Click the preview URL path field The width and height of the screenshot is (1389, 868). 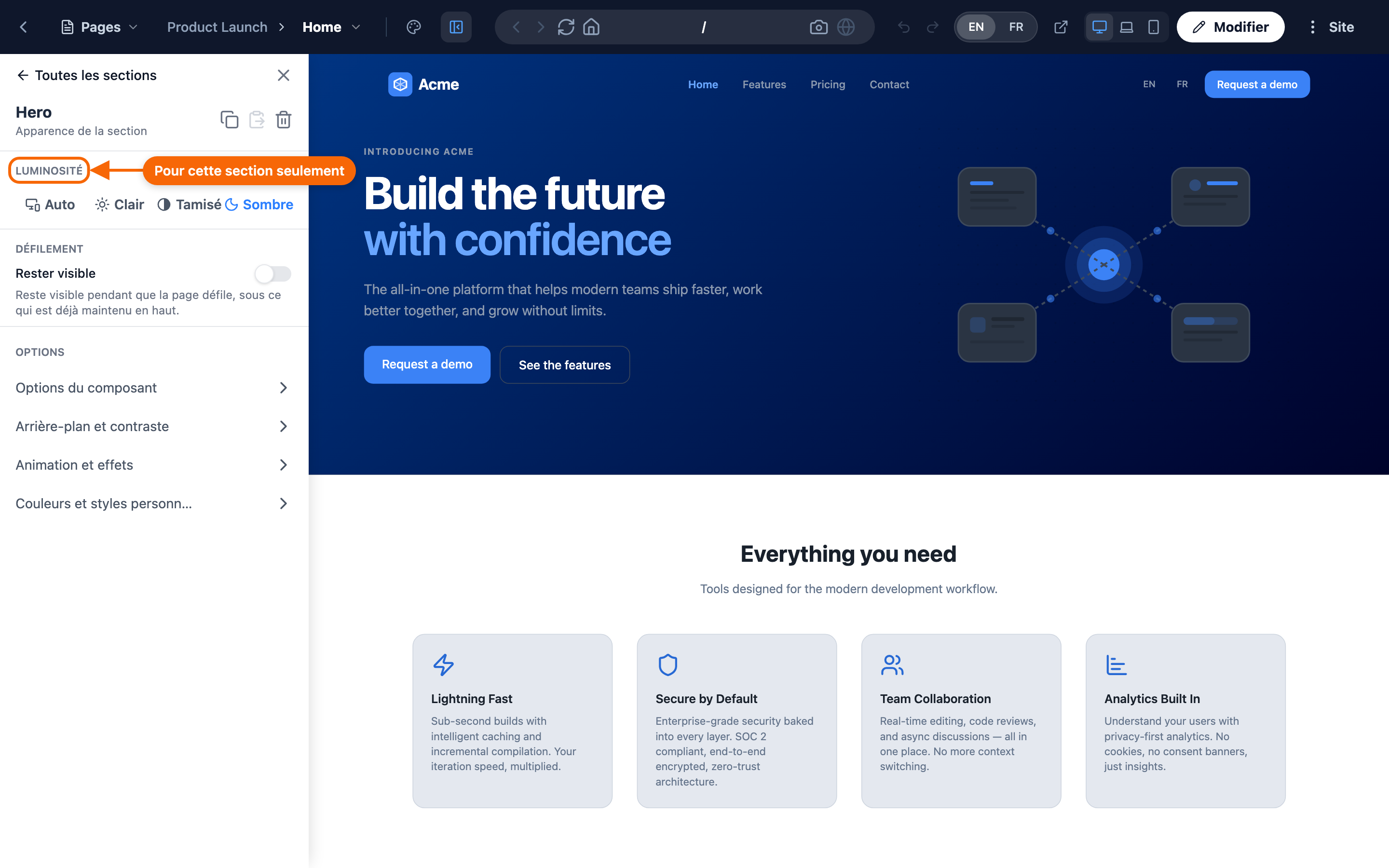pos(703,27)
